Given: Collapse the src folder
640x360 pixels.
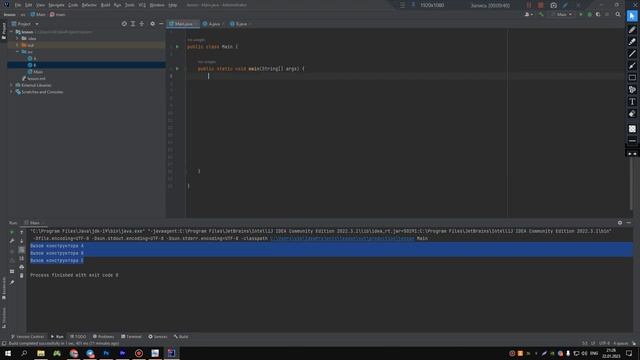Looking at the screenshot, I should point(17,52).
